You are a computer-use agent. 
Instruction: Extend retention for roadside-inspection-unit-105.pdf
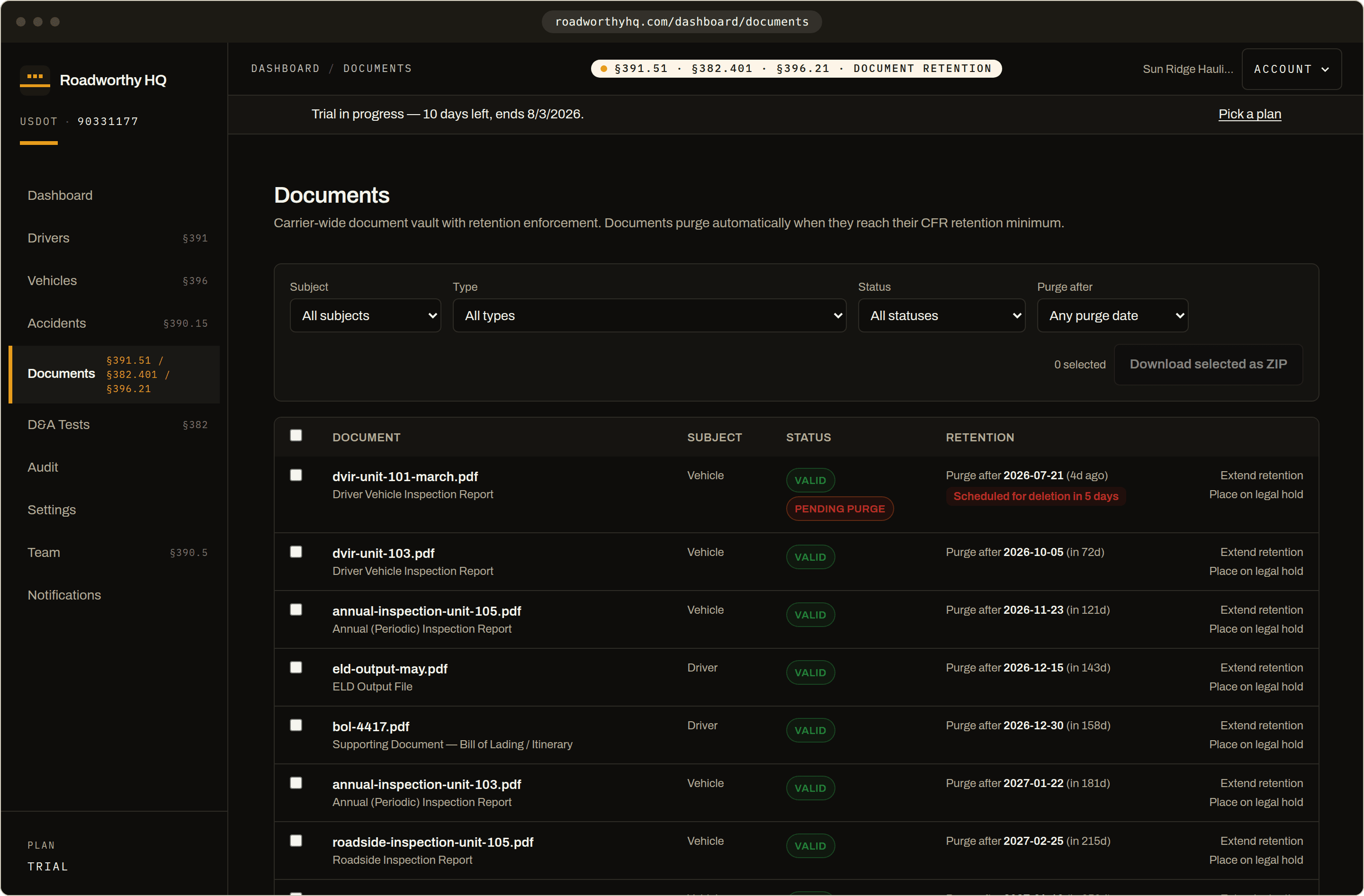[1261, 842]
